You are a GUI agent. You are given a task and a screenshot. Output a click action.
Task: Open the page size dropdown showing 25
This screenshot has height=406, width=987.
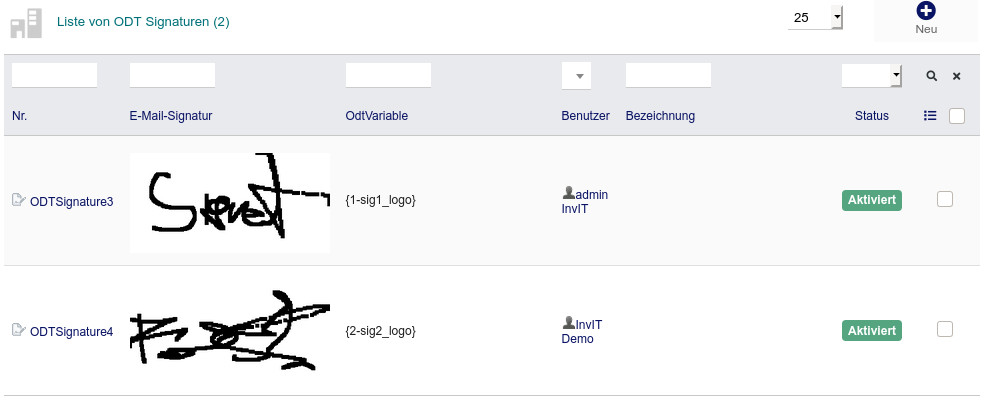click(815, 18)
